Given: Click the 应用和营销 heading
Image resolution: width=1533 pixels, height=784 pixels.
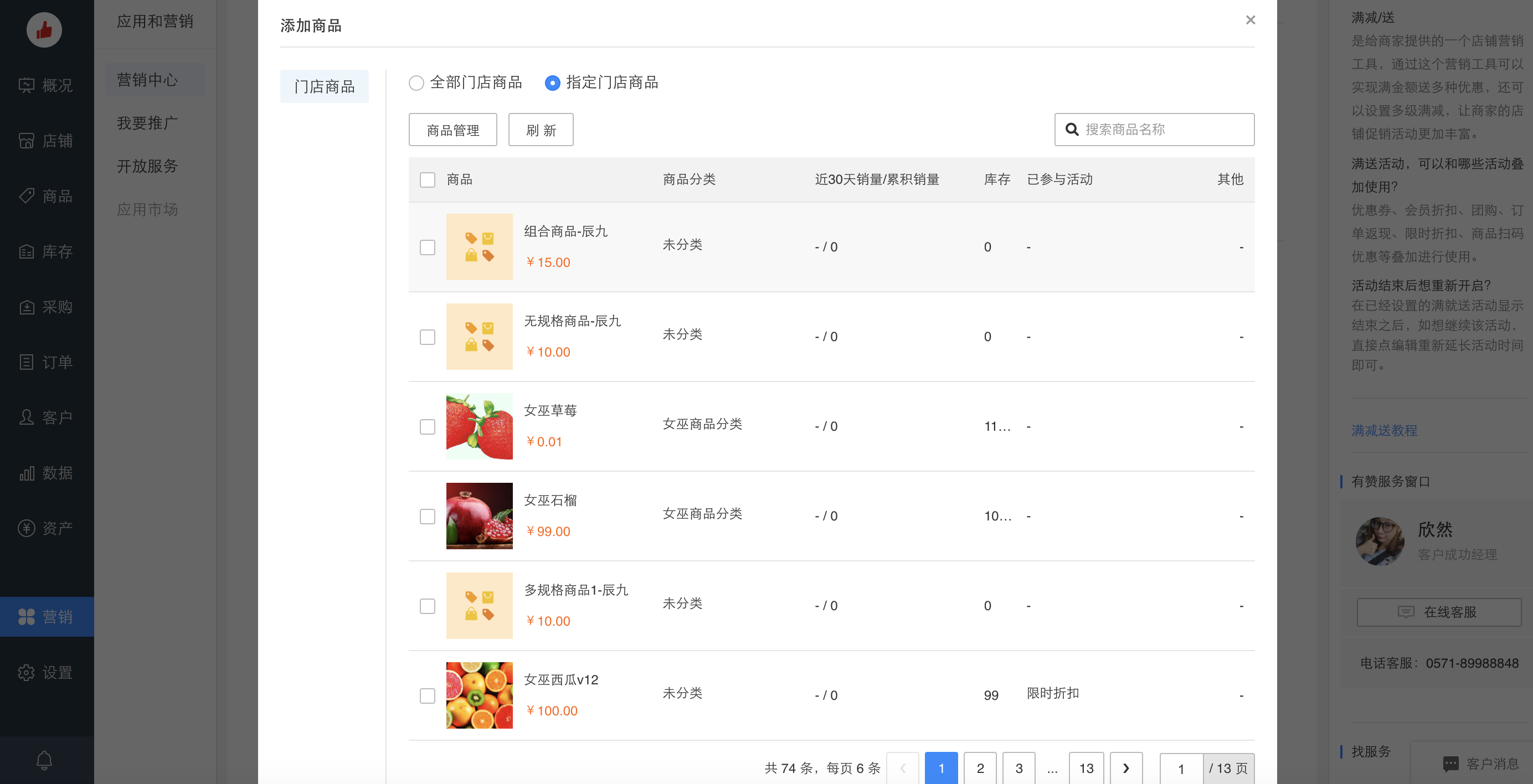Looking at the screenshot, I should tap(155, 22).
